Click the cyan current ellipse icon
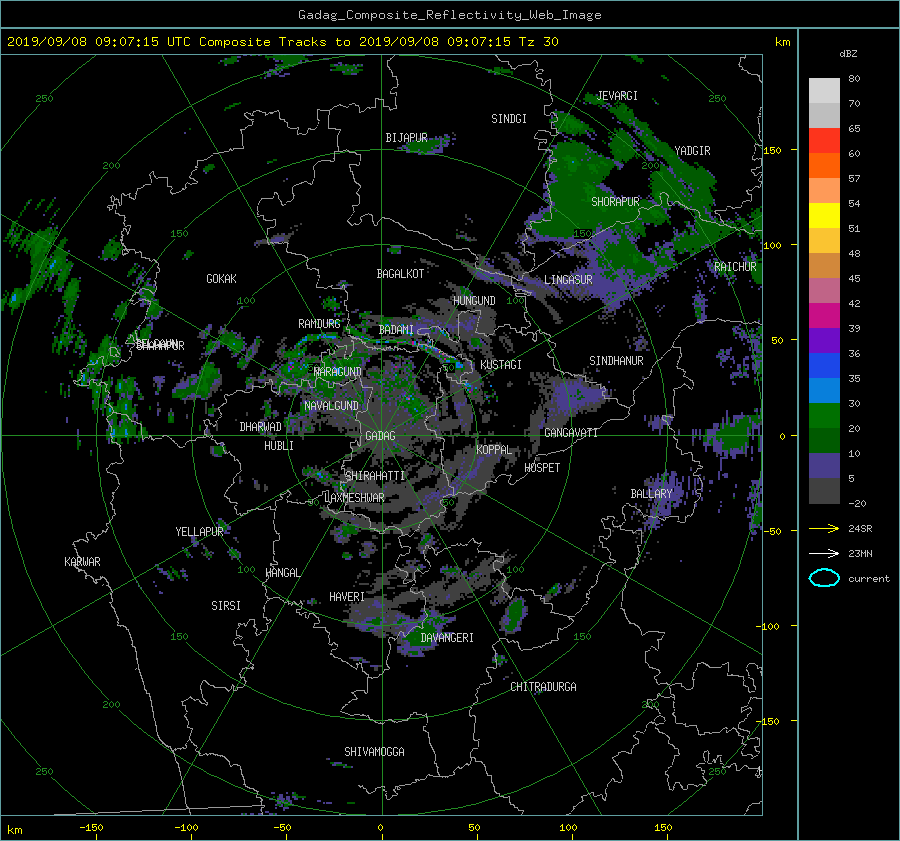 click(824, 578)
